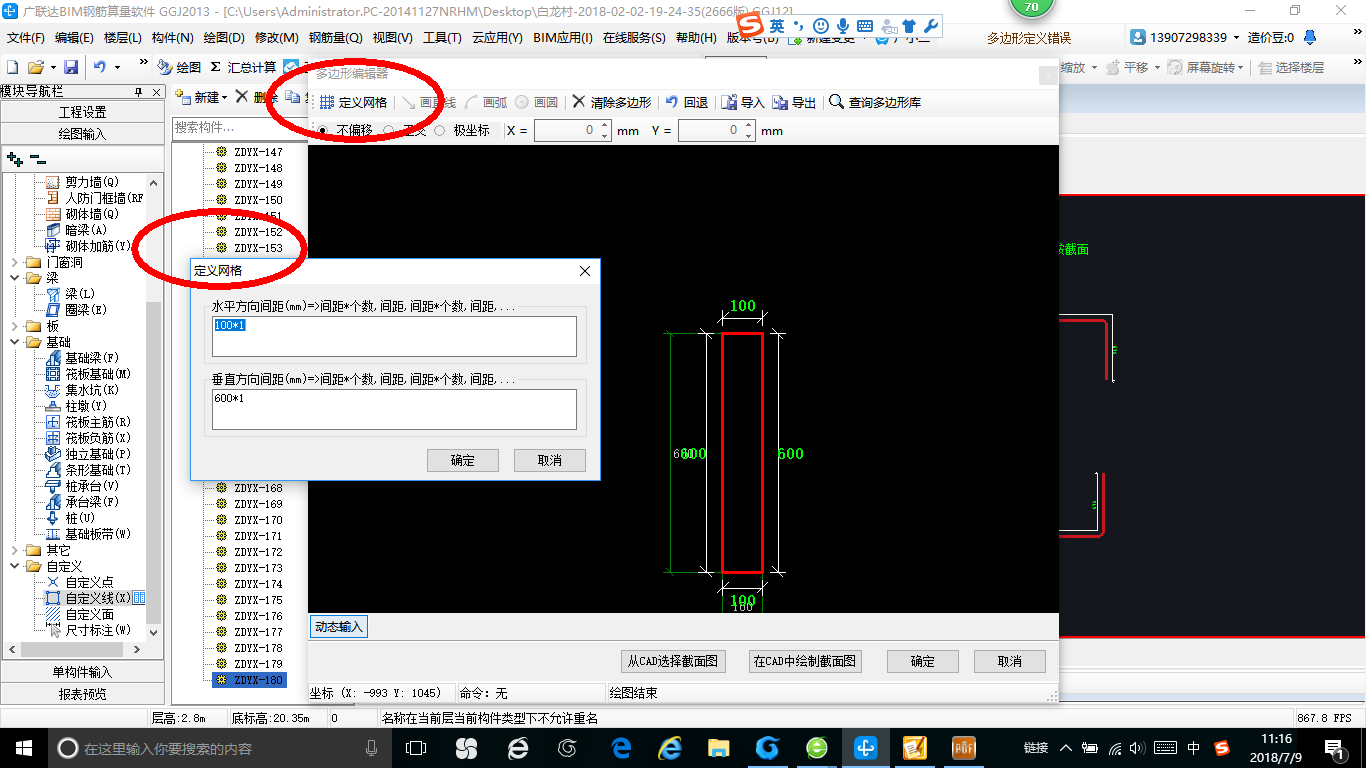Click the save icon in main toolbar
1366x768 pixels.
(71, 67)
